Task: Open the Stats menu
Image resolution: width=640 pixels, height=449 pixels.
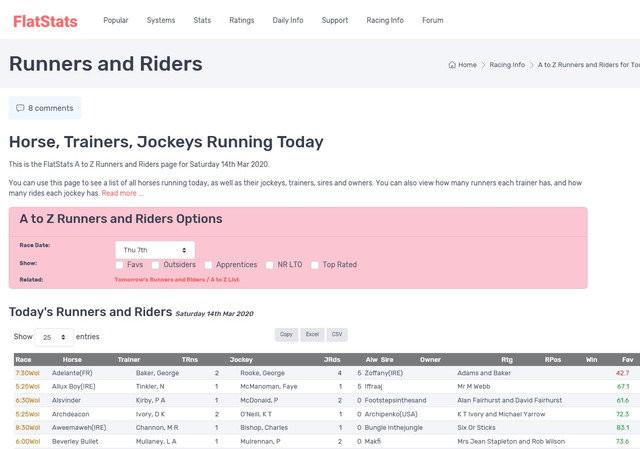Action: click(202, 20)
